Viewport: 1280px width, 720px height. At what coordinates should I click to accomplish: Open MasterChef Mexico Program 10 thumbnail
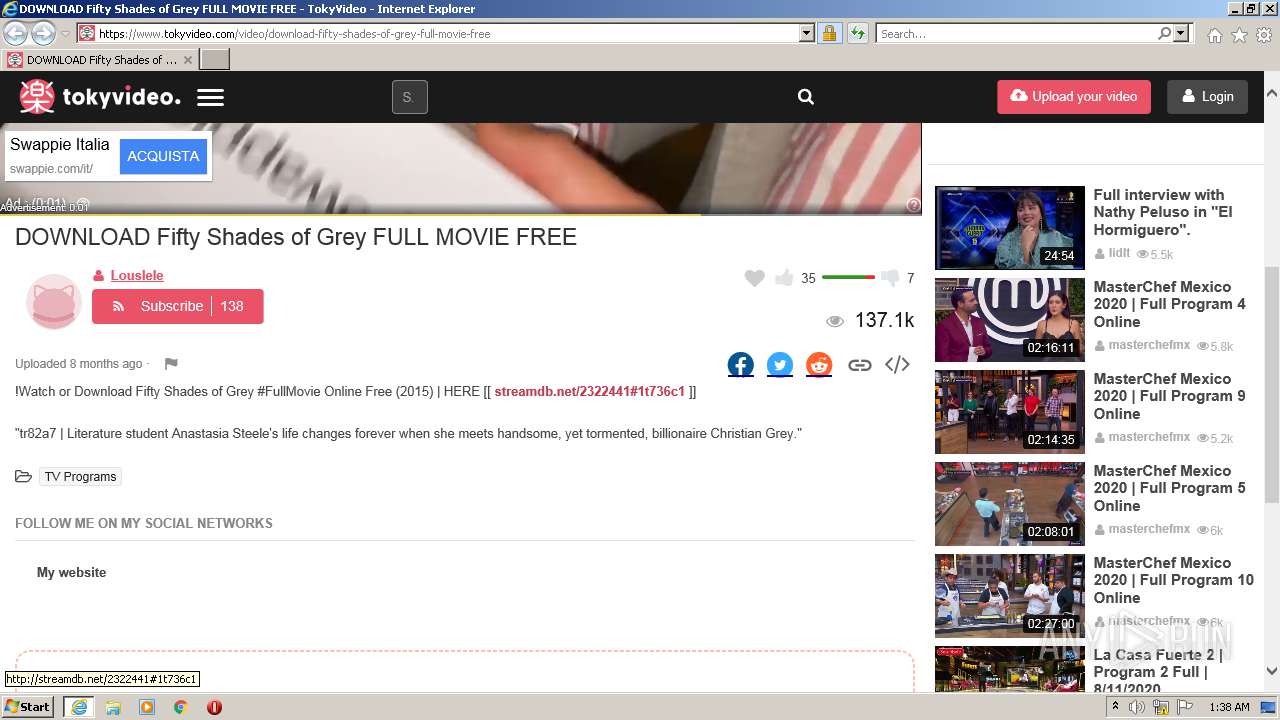(x=1009, y=596)
